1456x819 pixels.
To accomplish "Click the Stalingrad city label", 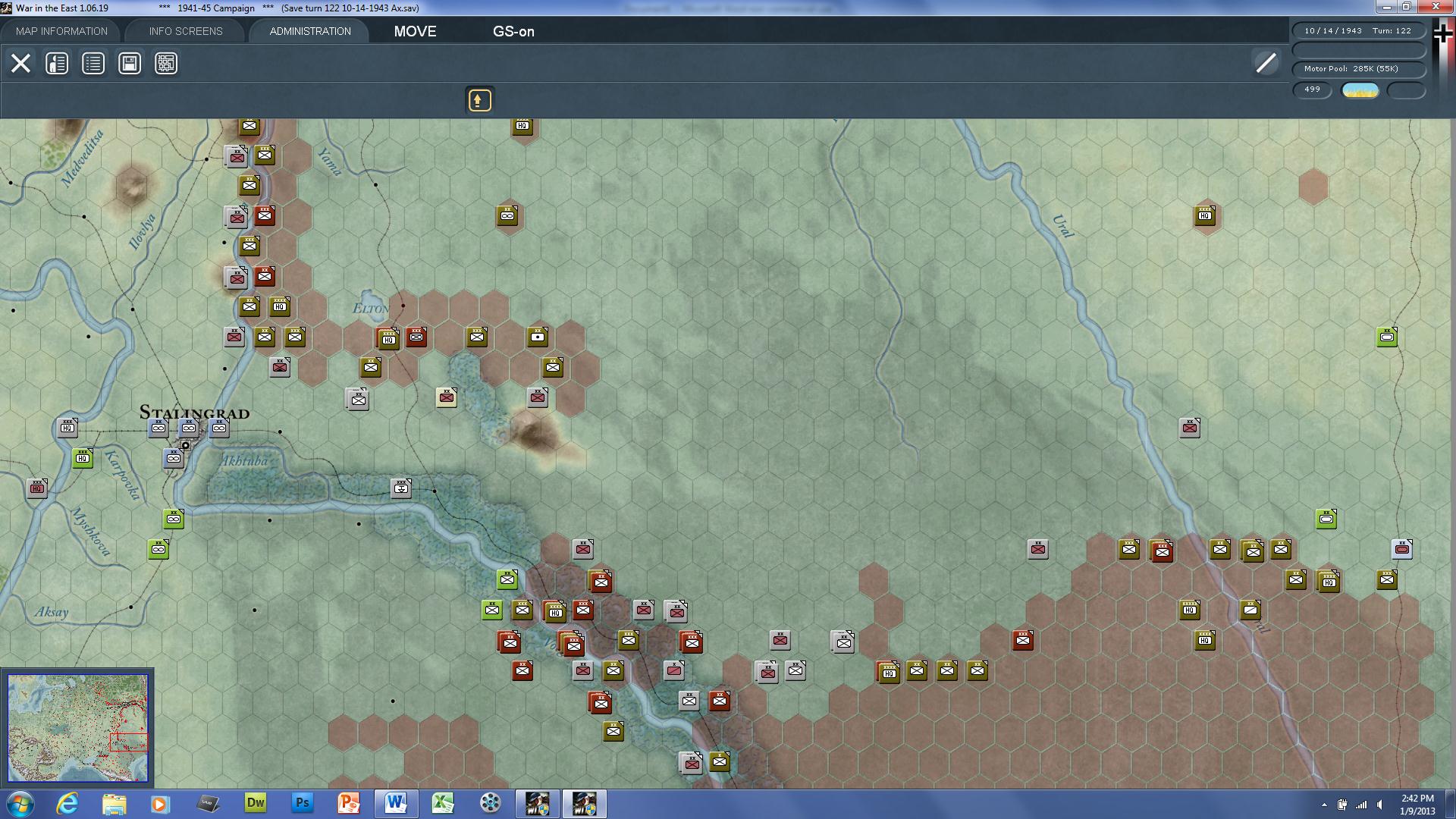I will (194, 413).
